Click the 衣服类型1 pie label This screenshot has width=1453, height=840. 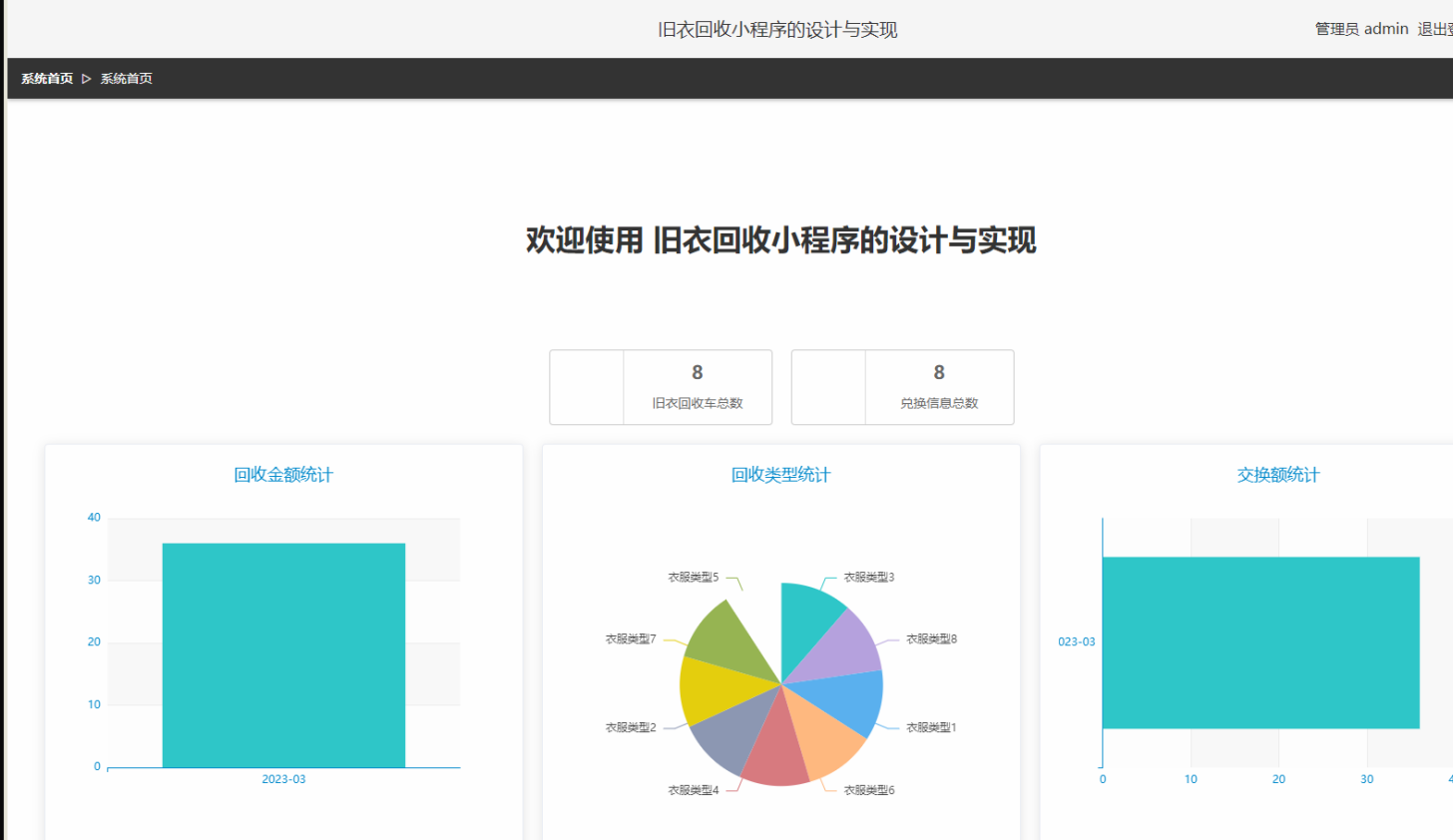pyautogui.click(x=931, y=728)
